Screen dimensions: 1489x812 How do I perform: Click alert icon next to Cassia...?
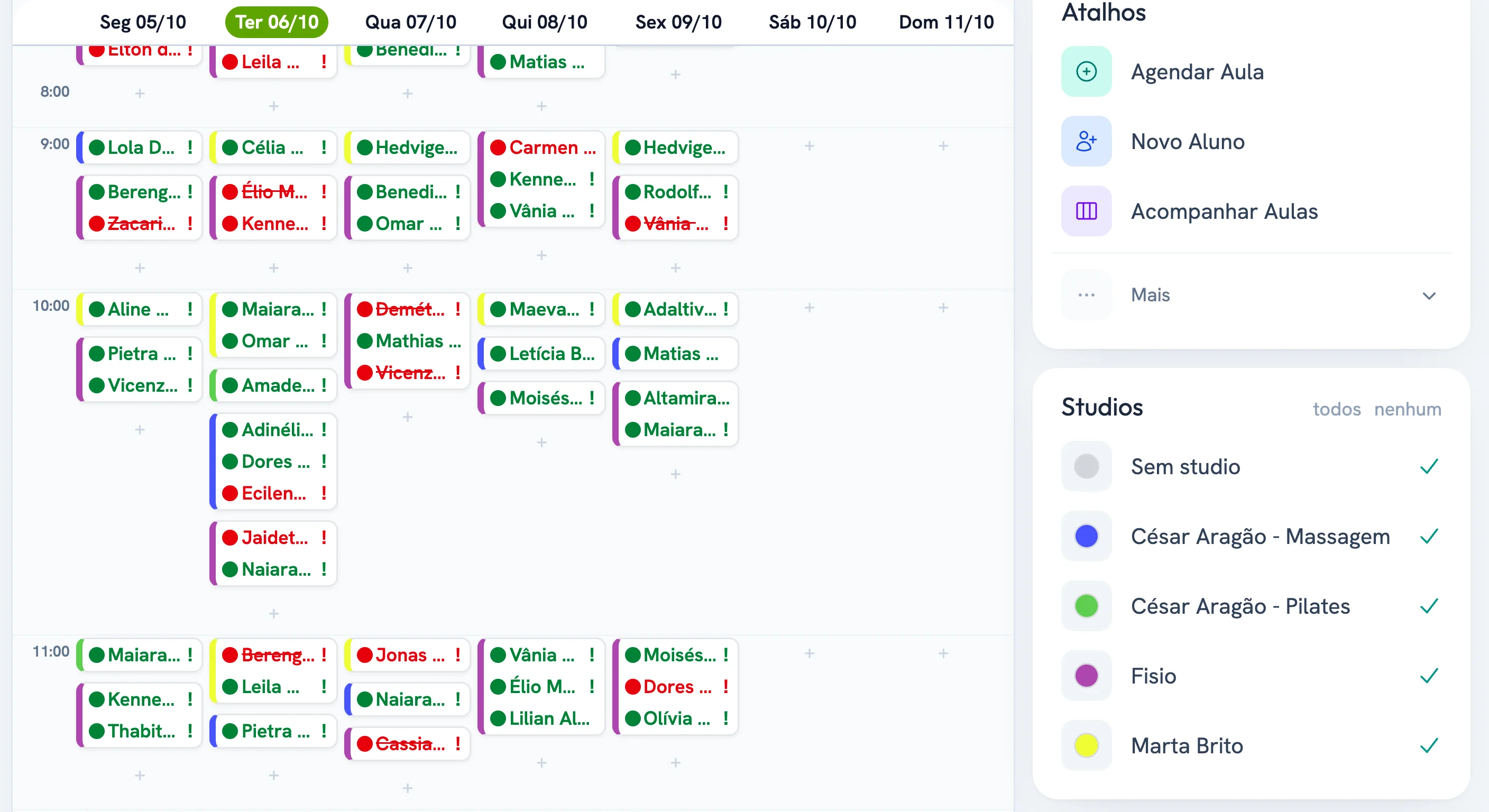pos(458,744)
